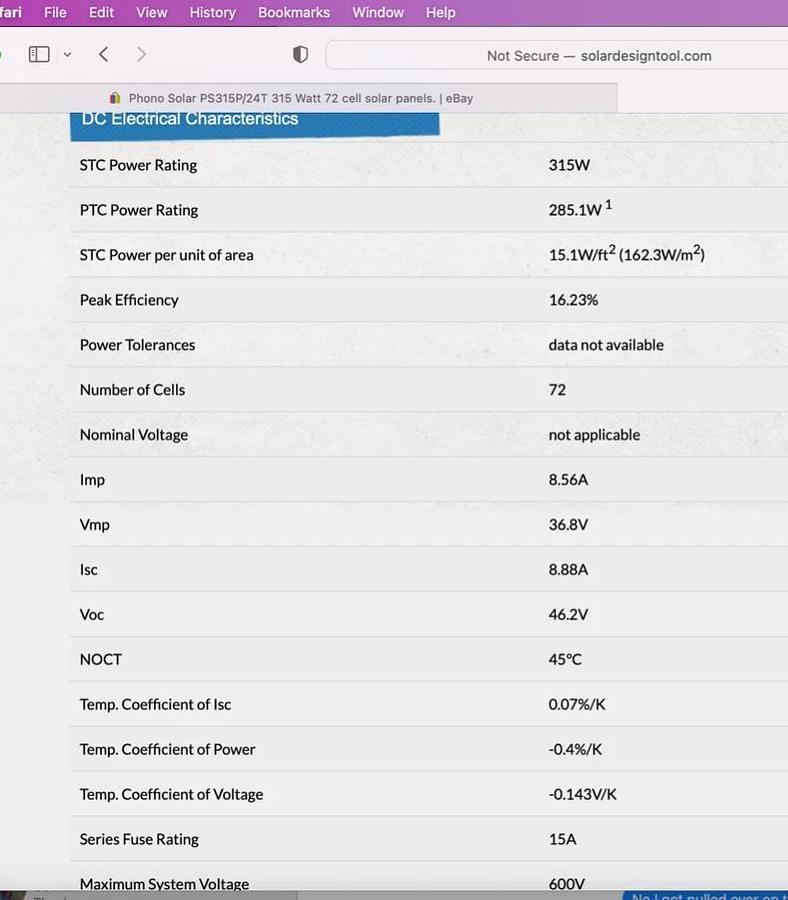Open the Help menu
Image resolution: width=788 pixels, height=900 pixels.
[x=440, y=12]
